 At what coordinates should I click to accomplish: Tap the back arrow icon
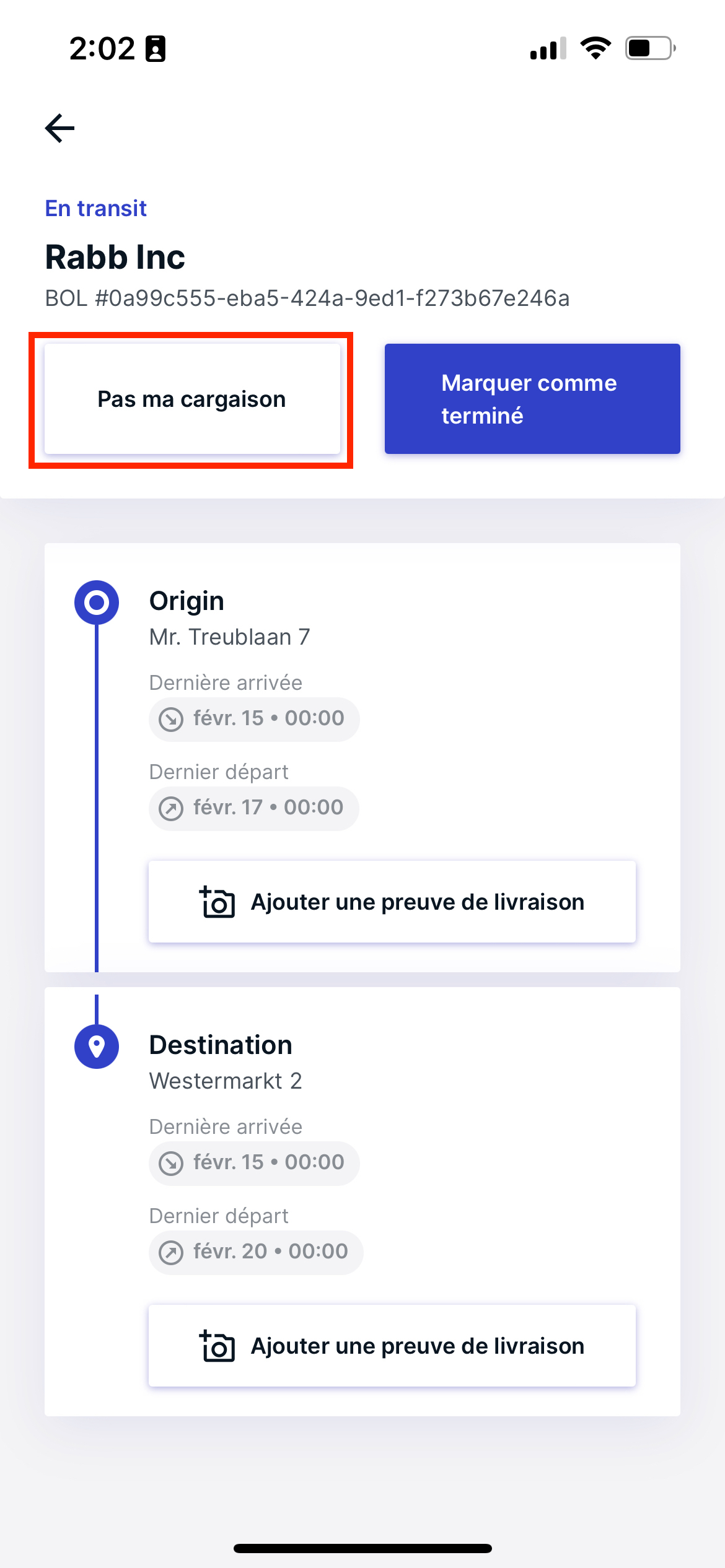coord(59,128)
